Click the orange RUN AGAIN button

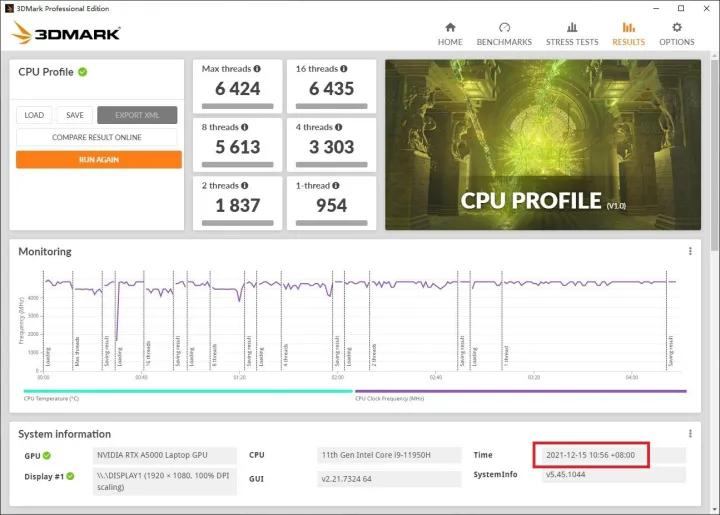coord(99,160)
